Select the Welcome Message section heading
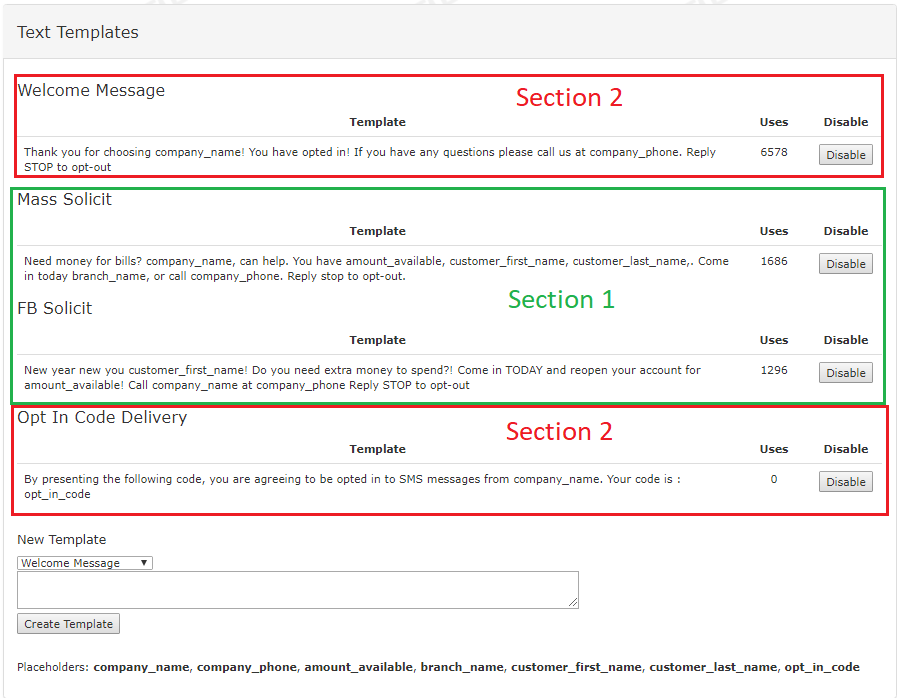Image resolution: width=897 pixels, height=698 pixels. pyautogui.click(x=91, y=90)
